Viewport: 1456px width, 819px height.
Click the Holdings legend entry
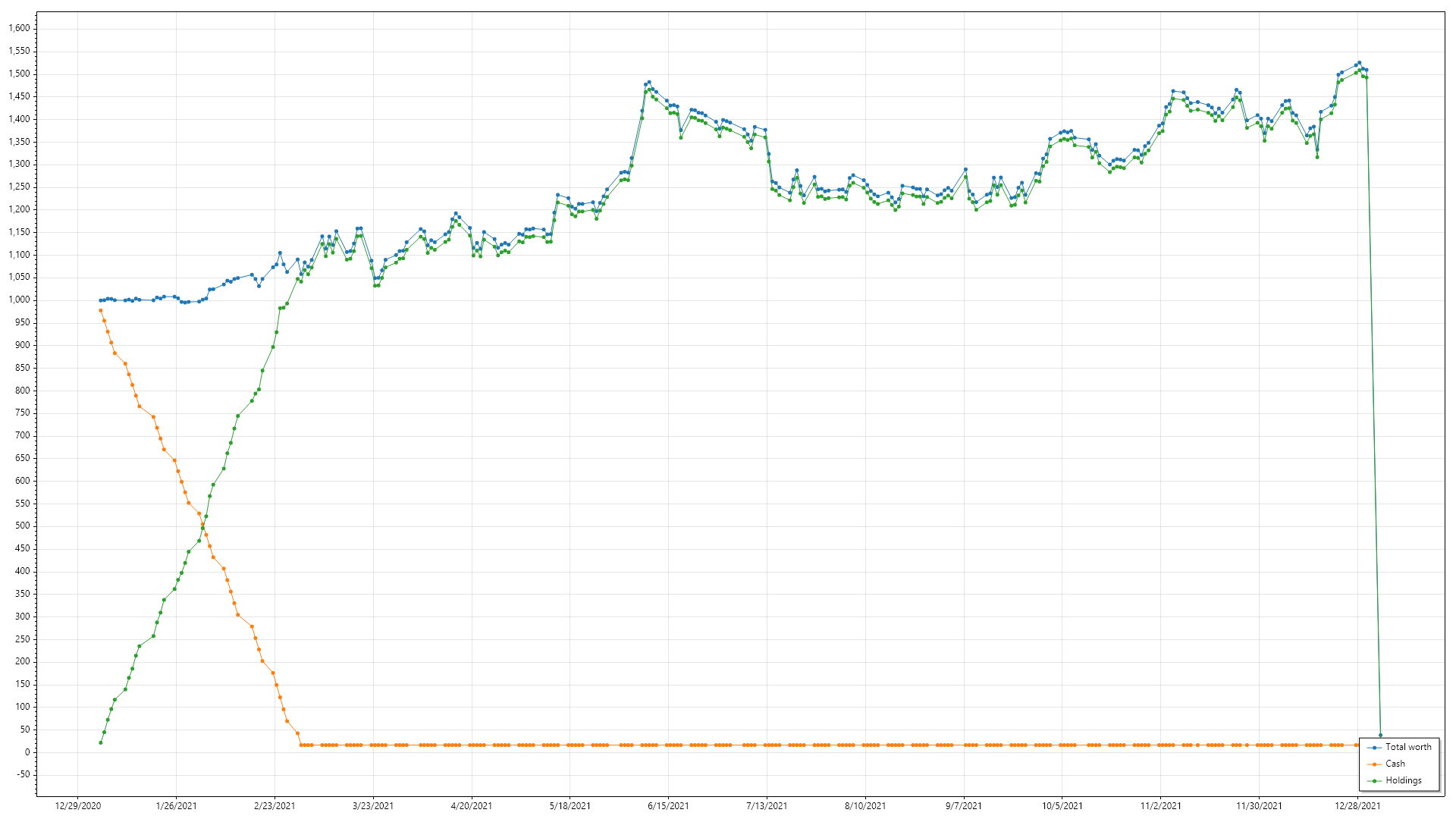(x=1395, y=780)
